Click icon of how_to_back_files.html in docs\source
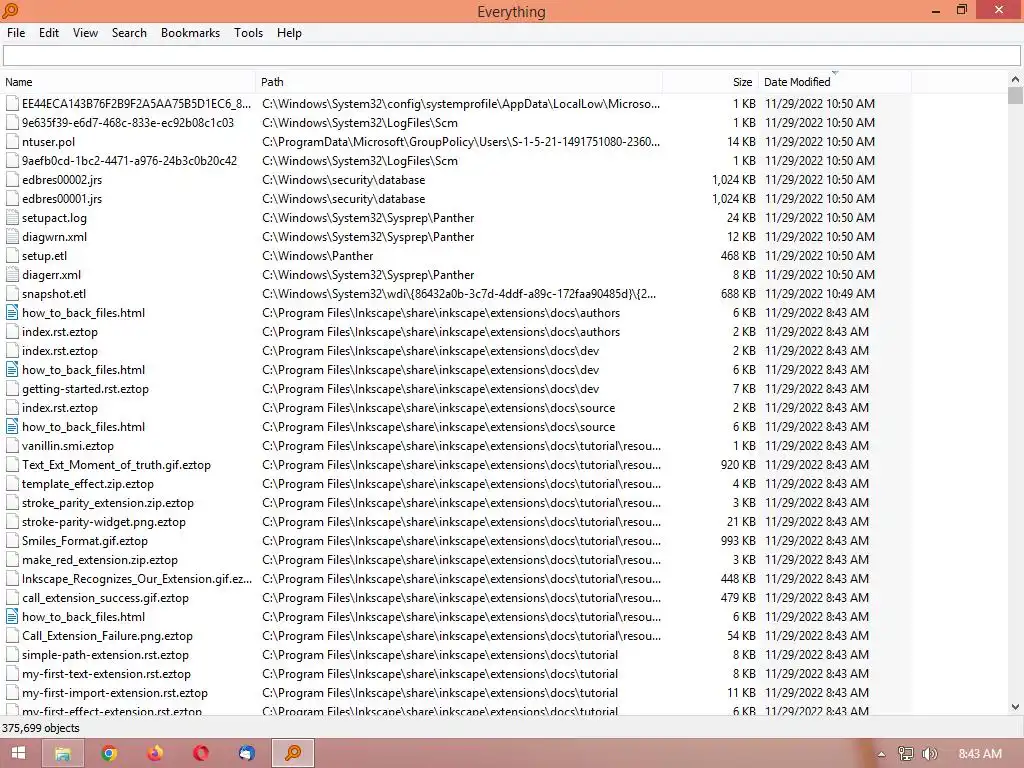Image resolution: width=1024 pixels, height=768 pixels. point(12,426)
